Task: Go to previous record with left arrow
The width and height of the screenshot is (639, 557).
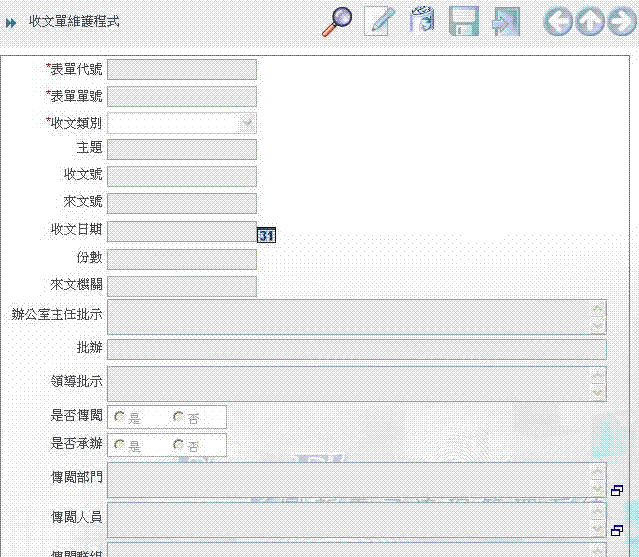Action: coord(557,21)
